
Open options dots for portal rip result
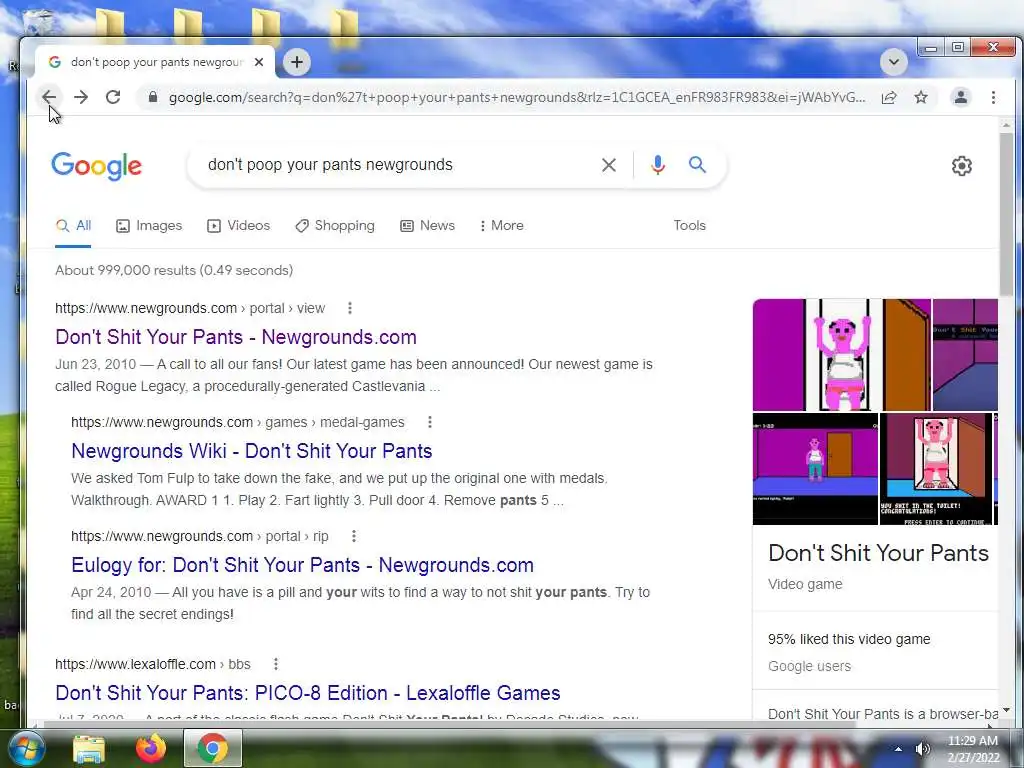(x=354, y=536)
